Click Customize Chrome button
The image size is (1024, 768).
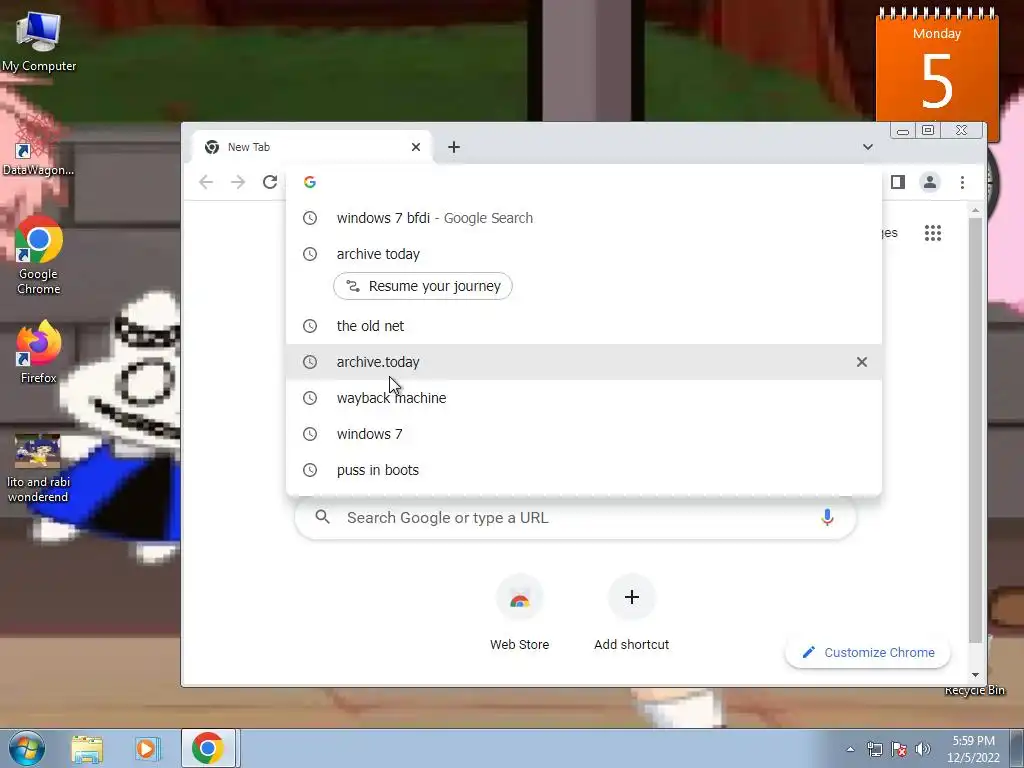pyautogui.click(x=868, y=652)
